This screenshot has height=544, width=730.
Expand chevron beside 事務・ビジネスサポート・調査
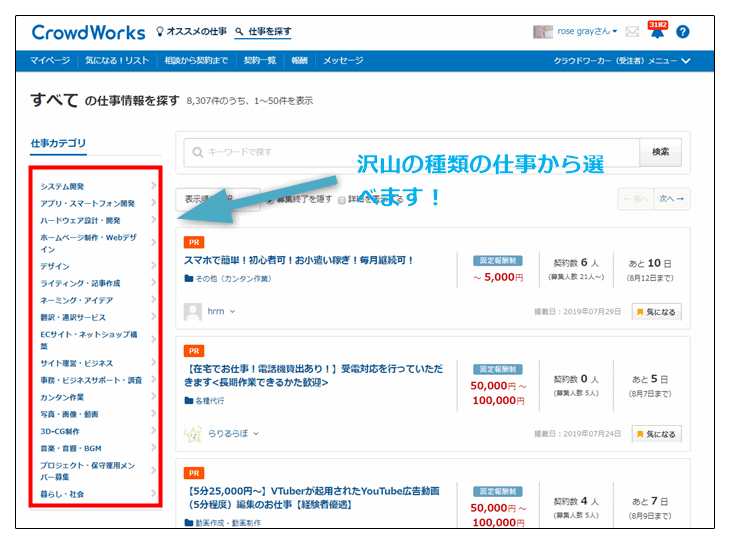tap(154, 380)
